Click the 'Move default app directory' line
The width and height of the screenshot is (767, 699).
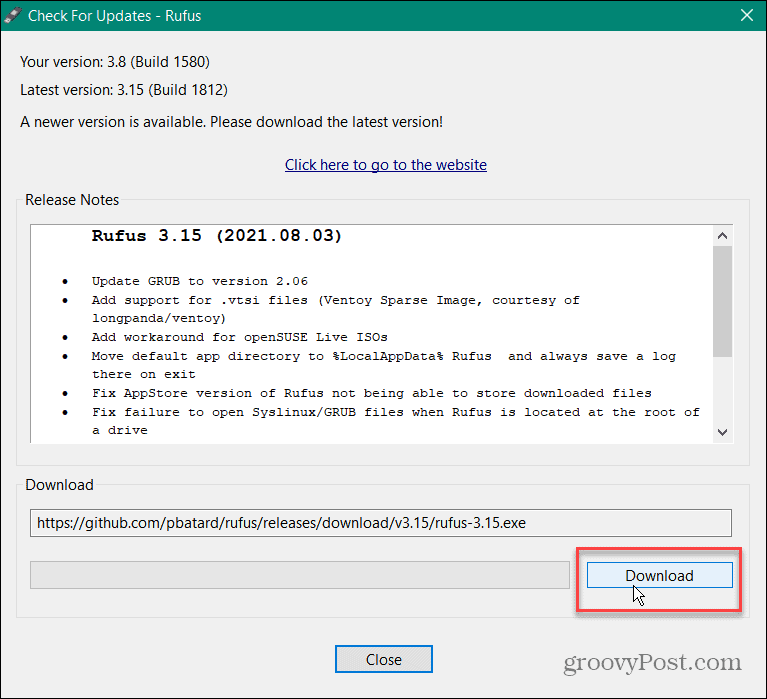[384, 365]
